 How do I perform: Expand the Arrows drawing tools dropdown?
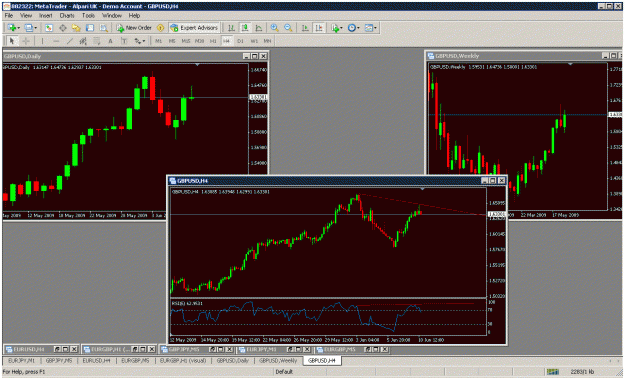(140, 41)
